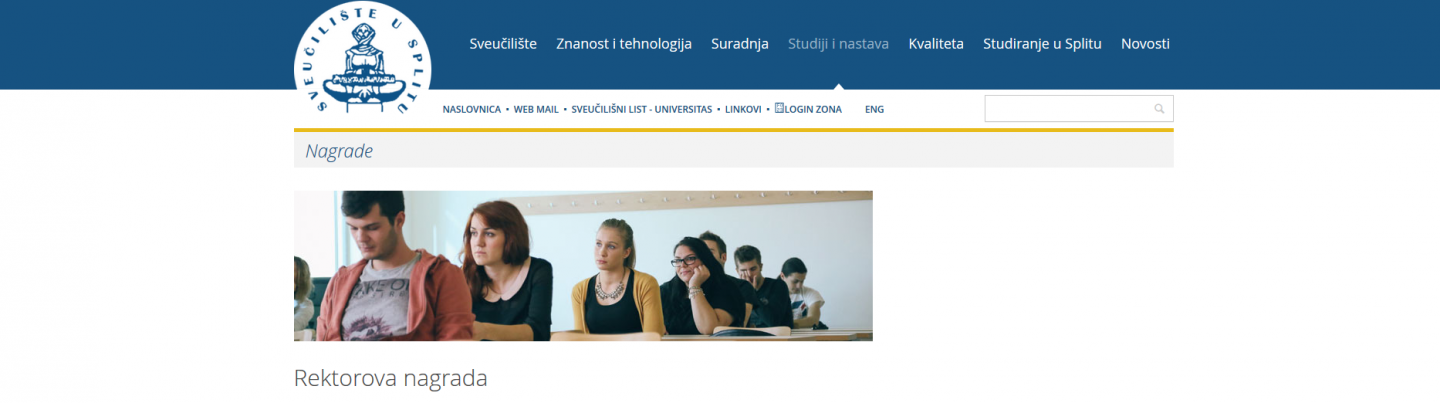Click the search magnifier icon
Viewport: 1440px width, 403px height.
pos(1159,109)
